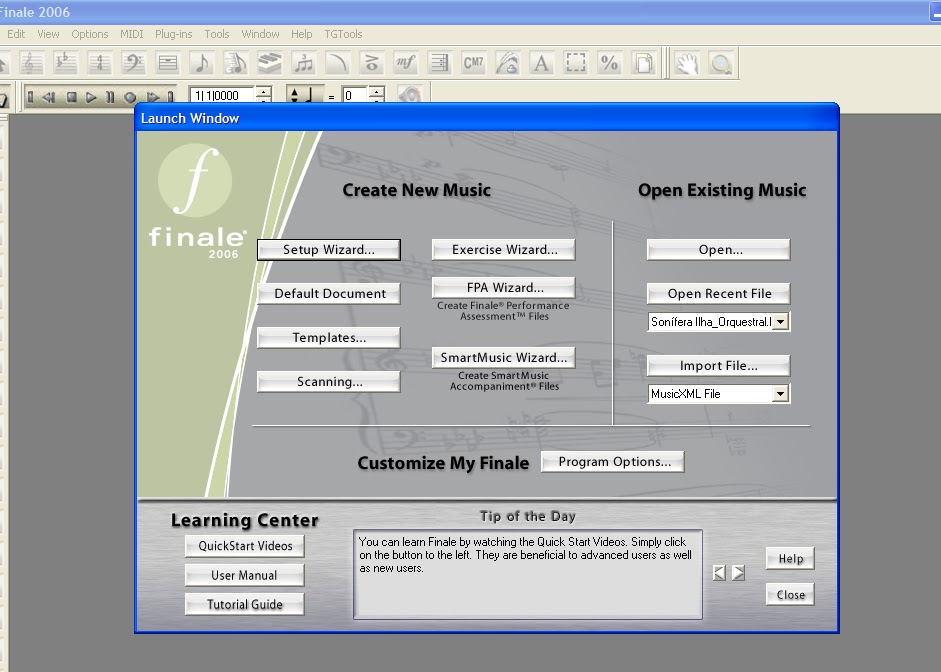Image resolution: width=941 pixels, height=672 pixels.
Task: Adjust the measure counter spinner arrows
Action: tap(263, 95)
